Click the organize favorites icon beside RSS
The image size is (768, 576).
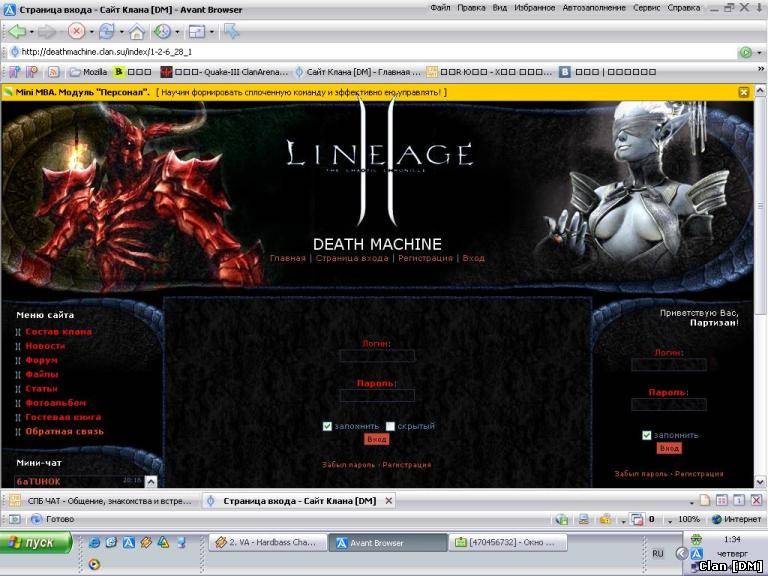(x=31, y=72)
